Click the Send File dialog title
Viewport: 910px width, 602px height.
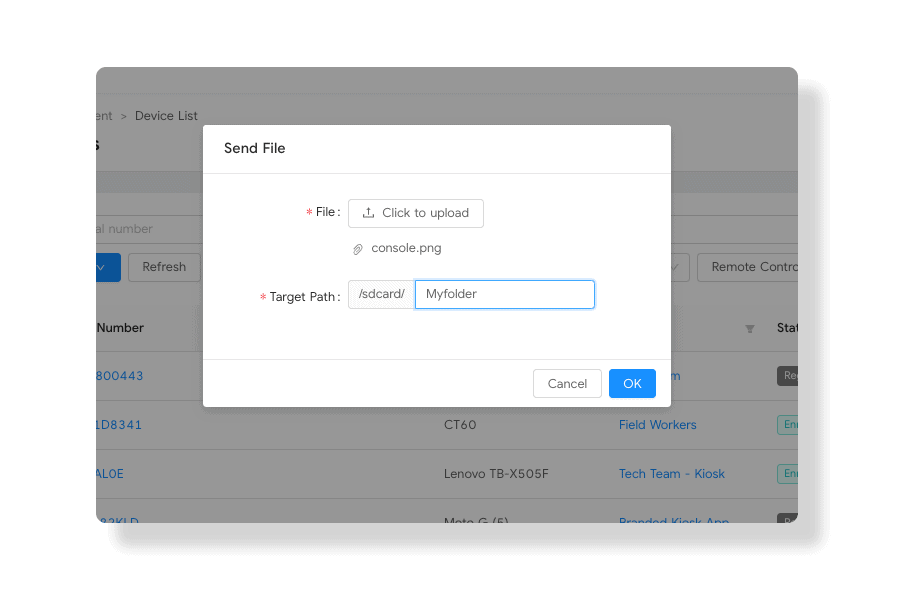(x=255, y=148)
